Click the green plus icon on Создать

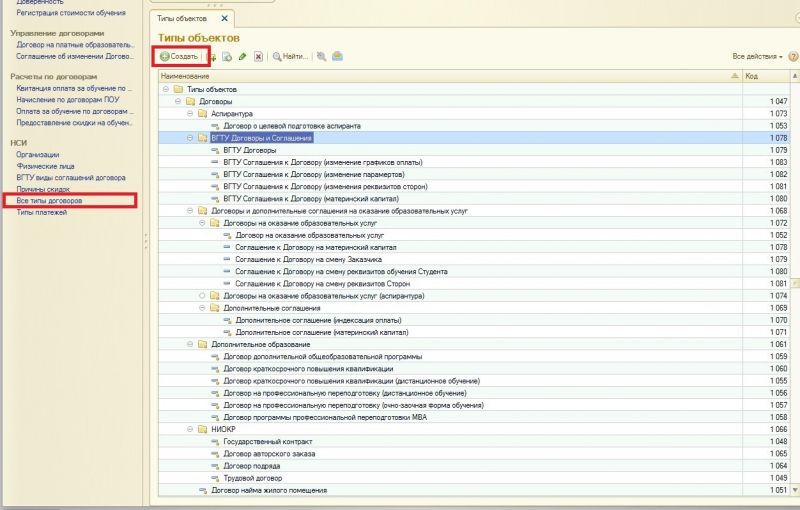coord(164,57)
